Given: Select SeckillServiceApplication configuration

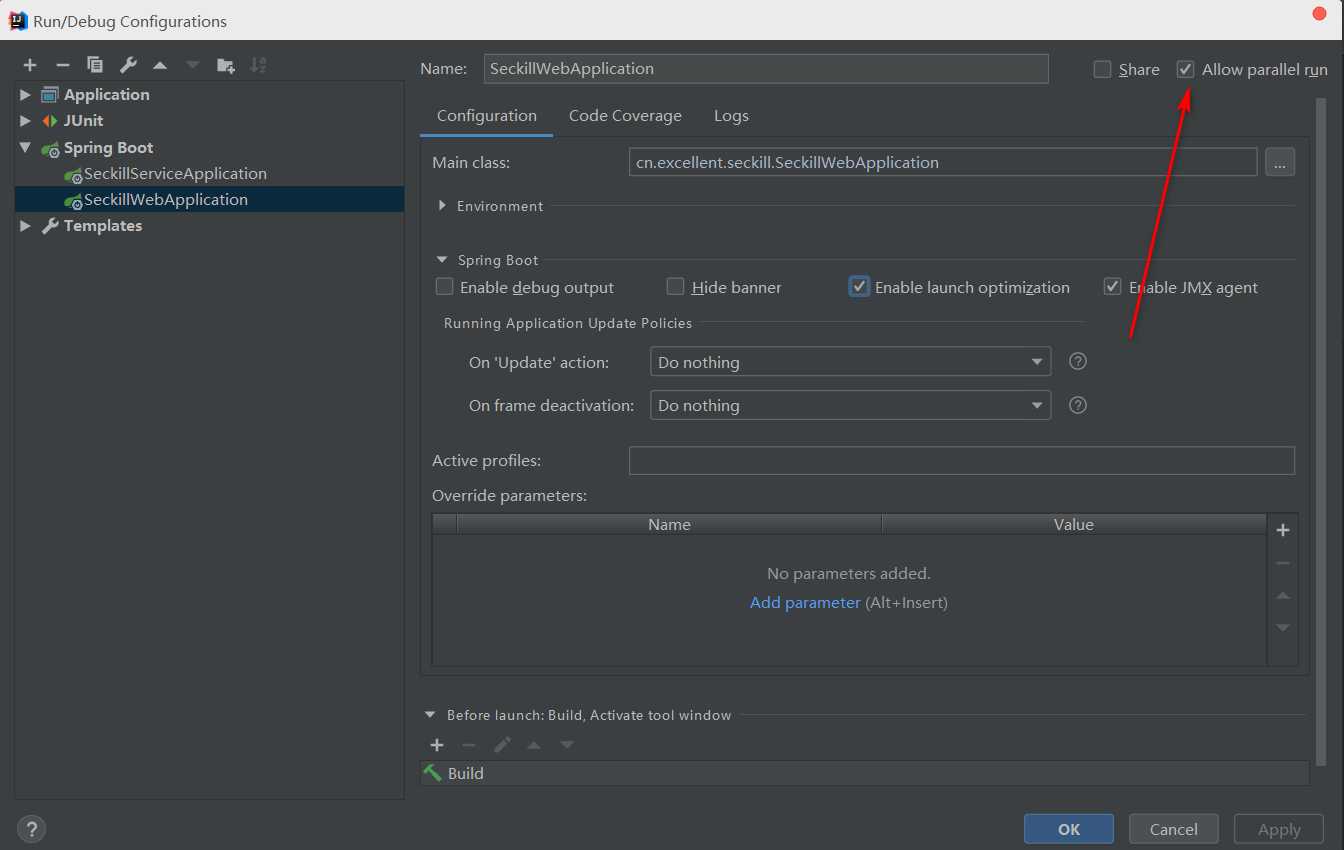Looking at the screenshot, I should pyautogui.click(x=175, y=173).
